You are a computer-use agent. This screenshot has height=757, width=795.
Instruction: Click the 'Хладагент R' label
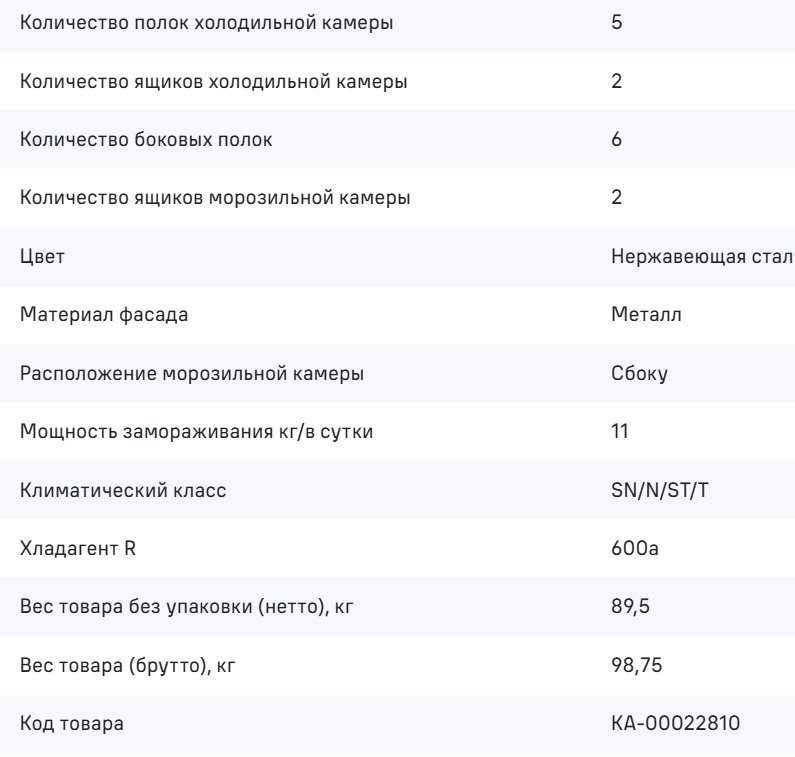click(x=78, y=549)
